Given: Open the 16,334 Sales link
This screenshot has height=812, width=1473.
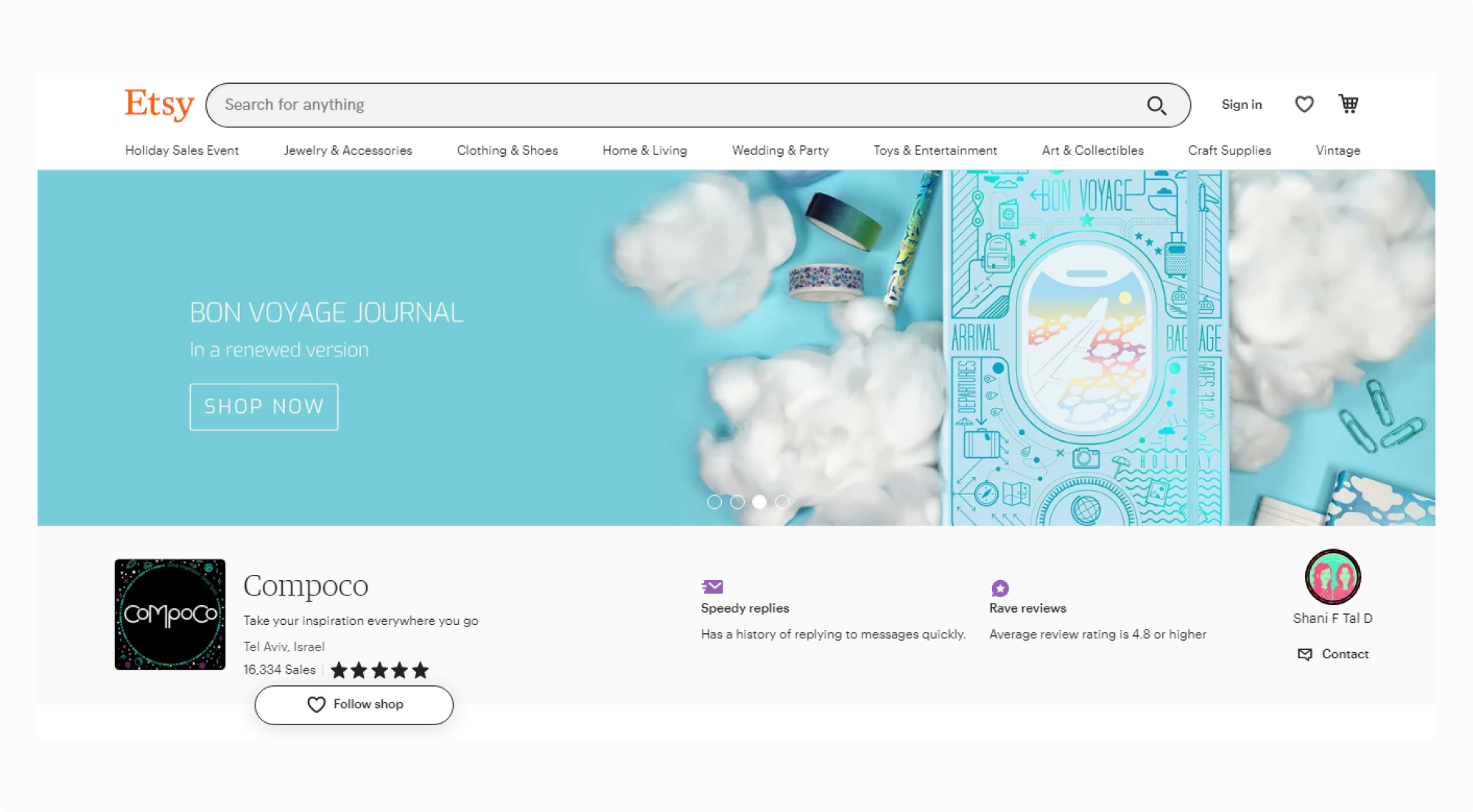Looking at the screenshot, I should pyautogui.click(x=279, y=670).
